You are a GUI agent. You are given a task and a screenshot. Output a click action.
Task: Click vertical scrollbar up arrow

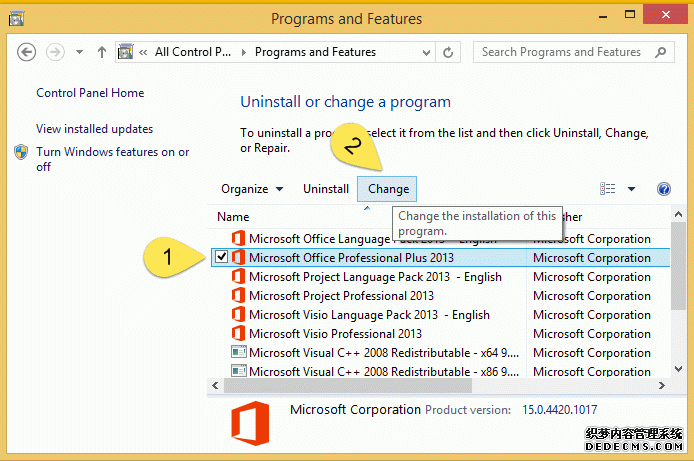tap(678, 215)
